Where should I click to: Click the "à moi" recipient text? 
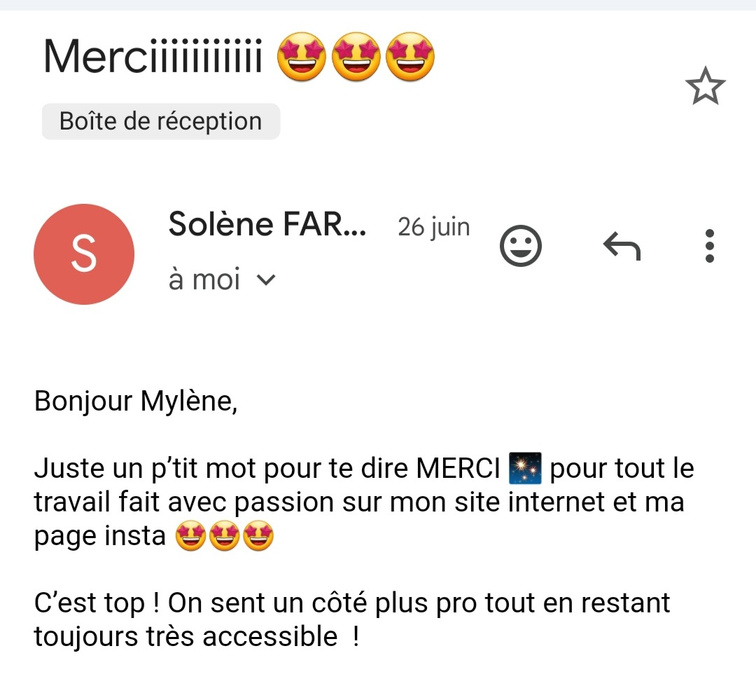pyautogui.click(x=204, y=280)
